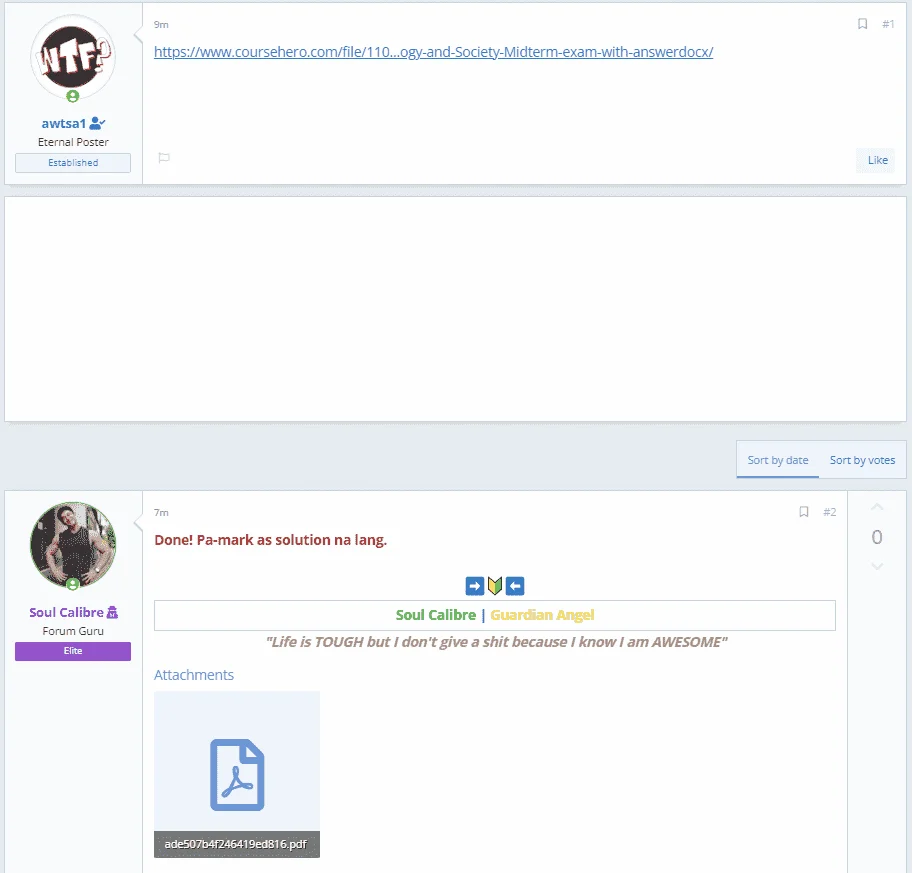912x873 pixels.
Task: Downvote post #2
Action: pos(877,566)
